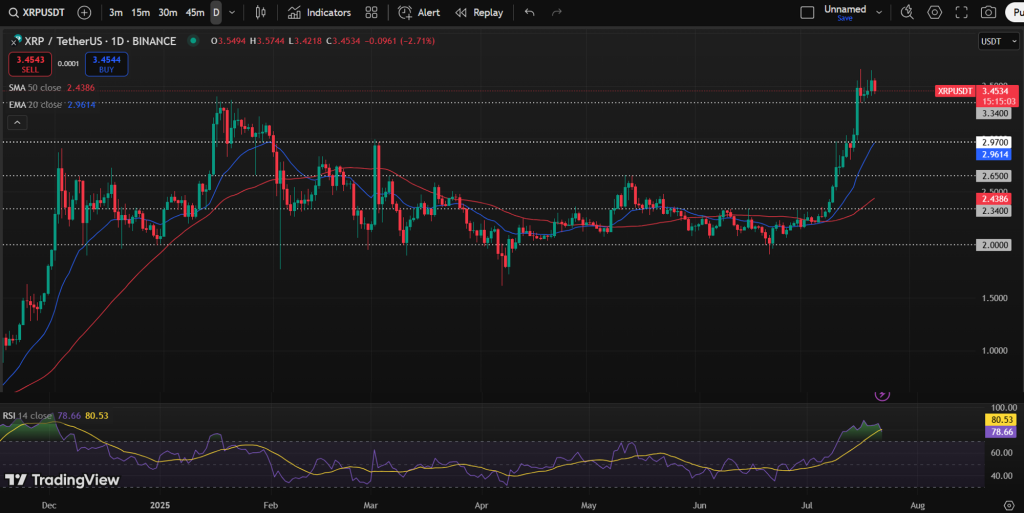The height and width of the screenshot is (513, 1024).
Task: Select the D daily timeframe
Action: pyautogui.click(x=216, y=12)
